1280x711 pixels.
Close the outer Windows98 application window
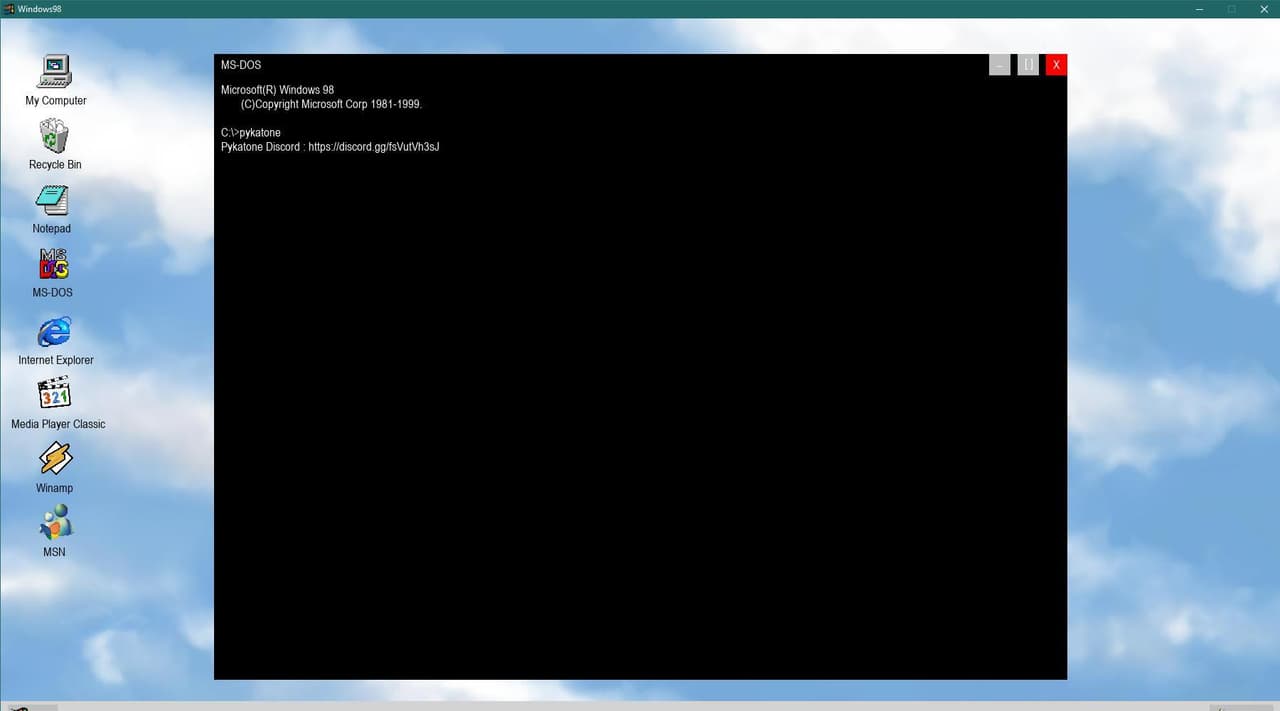(x=1264, y=9)
